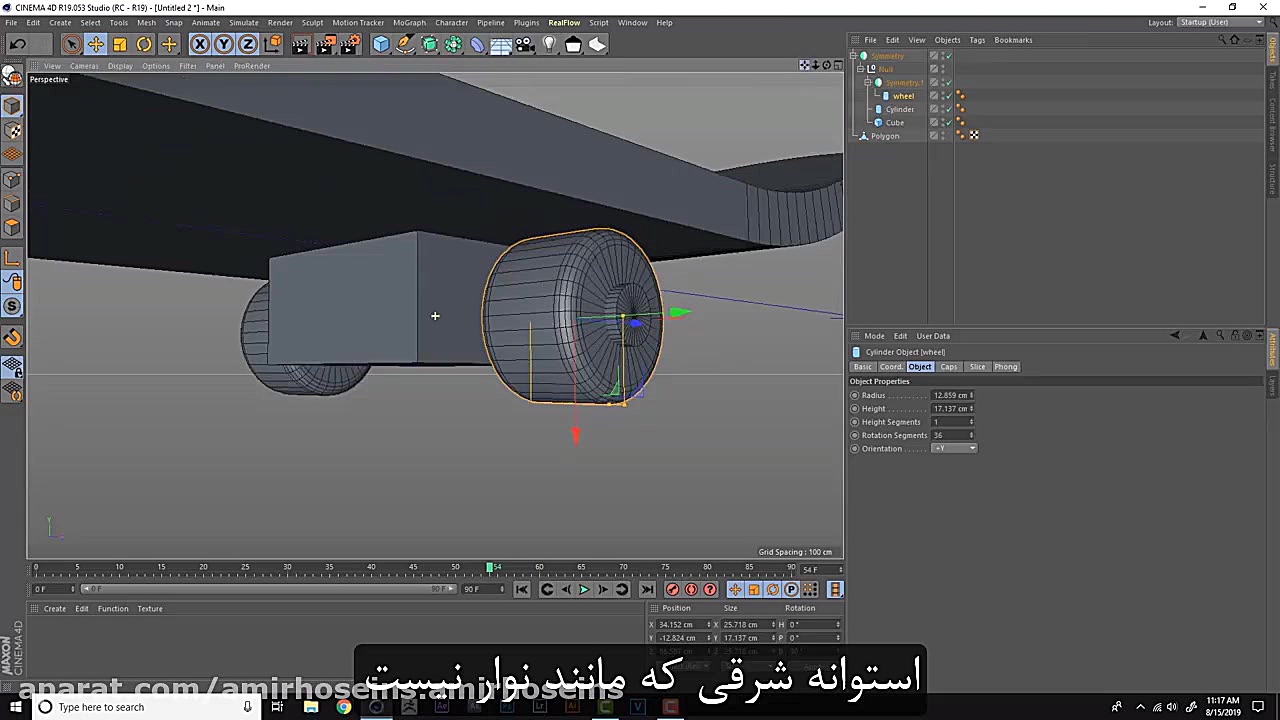Viewport: 1280px width, 720px height.
Task: Select the Scale tool
Action: coord(120,43)
